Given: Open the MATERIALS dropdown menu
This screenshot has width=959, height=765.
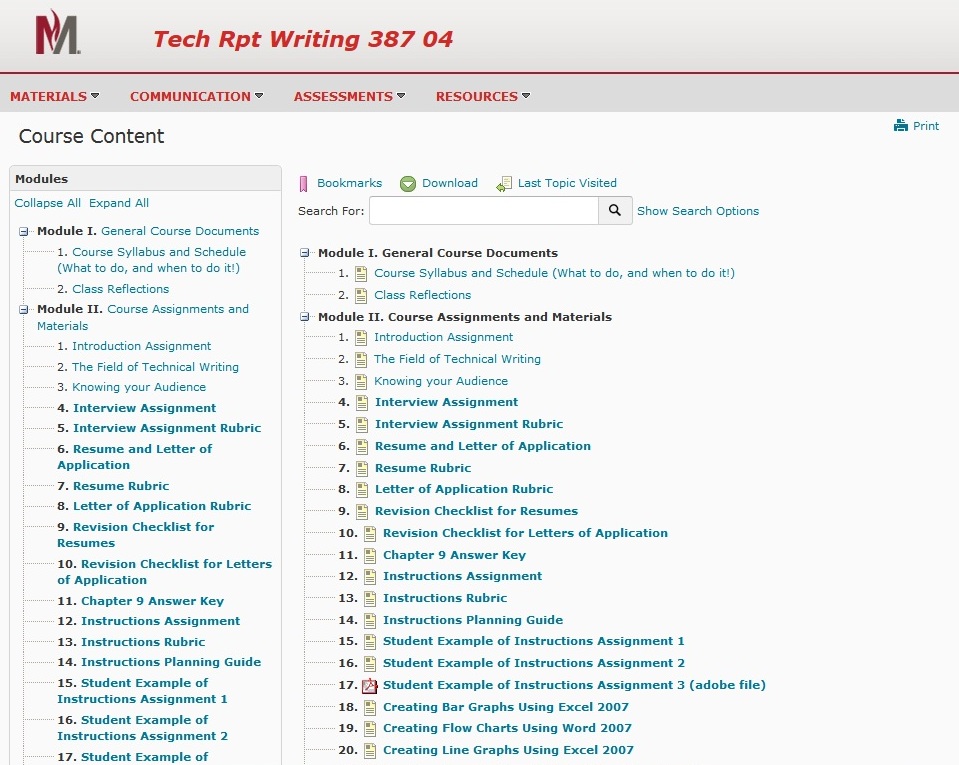Looking at the screenshot, I should [54, 97].
